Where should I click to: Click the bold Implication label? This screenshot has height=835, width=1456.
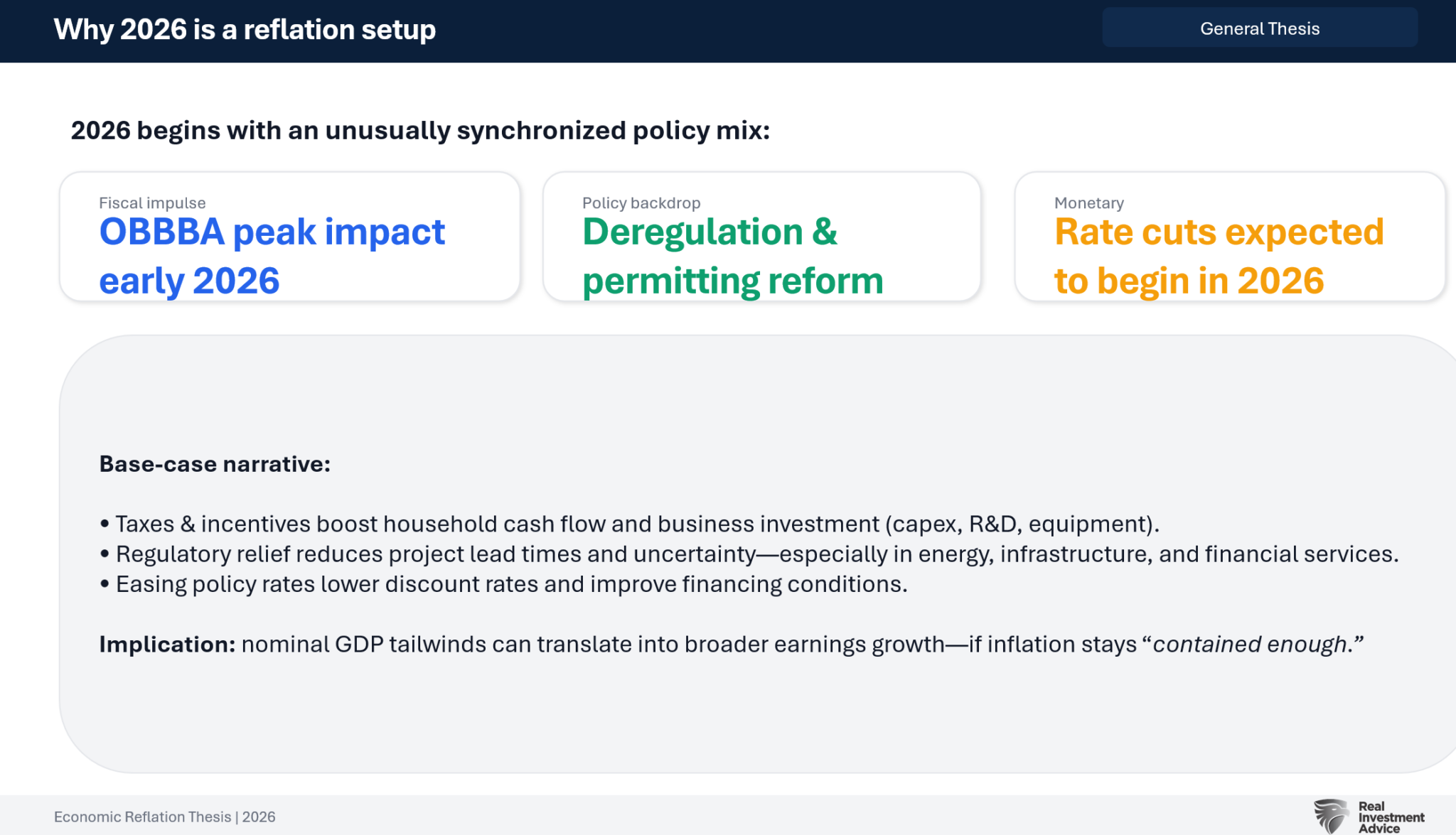coord(167,645)
